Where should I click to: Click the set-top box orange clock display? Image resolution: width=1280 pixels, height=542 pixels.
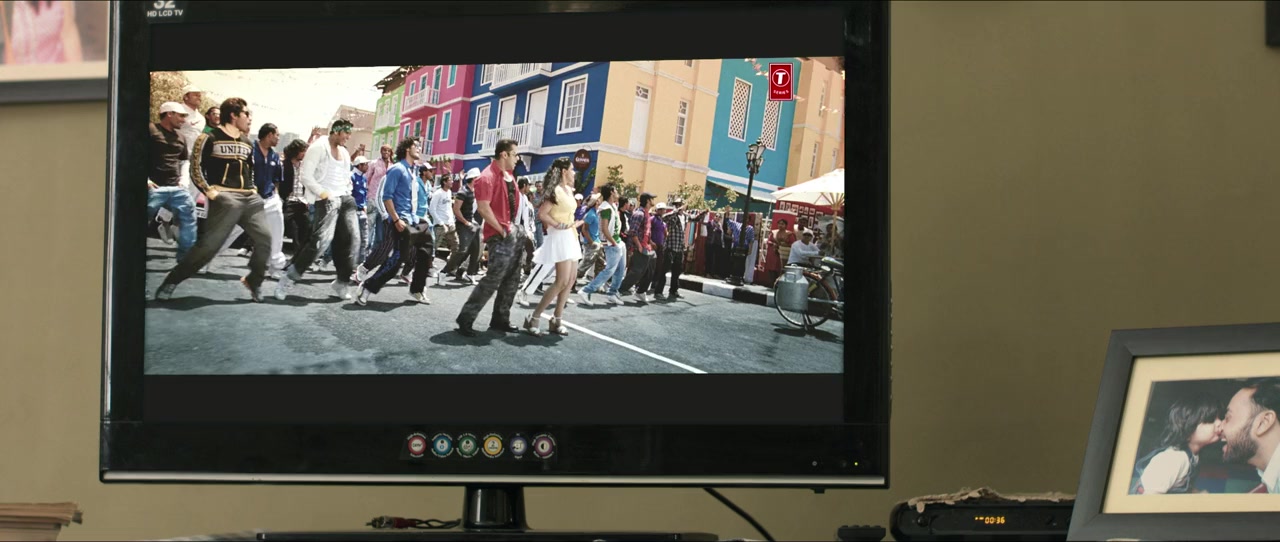tap(990, 520)
